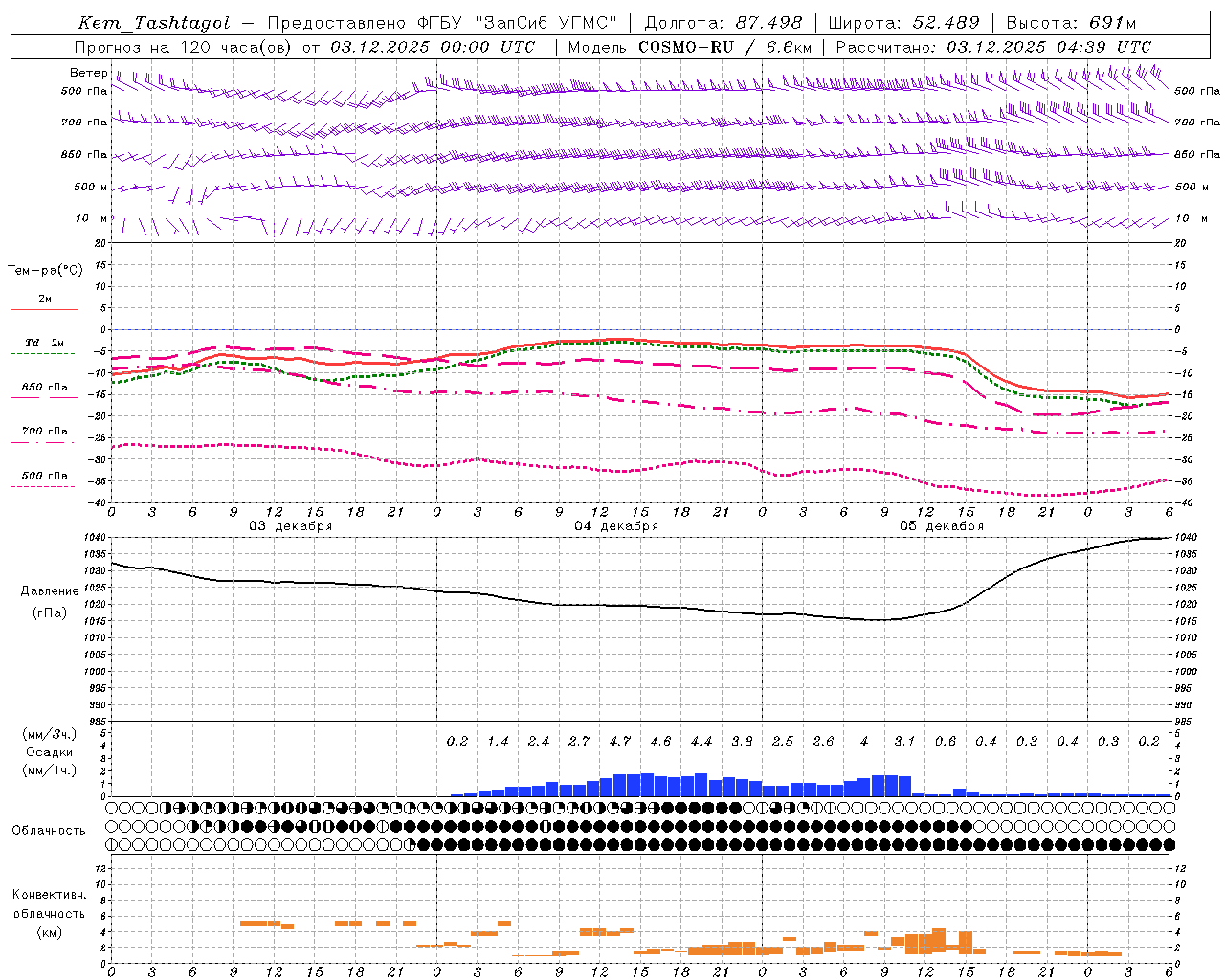Screen dimensions: 1225x980
Task: Click the 1015 tick on left pressure axis
Action: click(x=96, y=622)
